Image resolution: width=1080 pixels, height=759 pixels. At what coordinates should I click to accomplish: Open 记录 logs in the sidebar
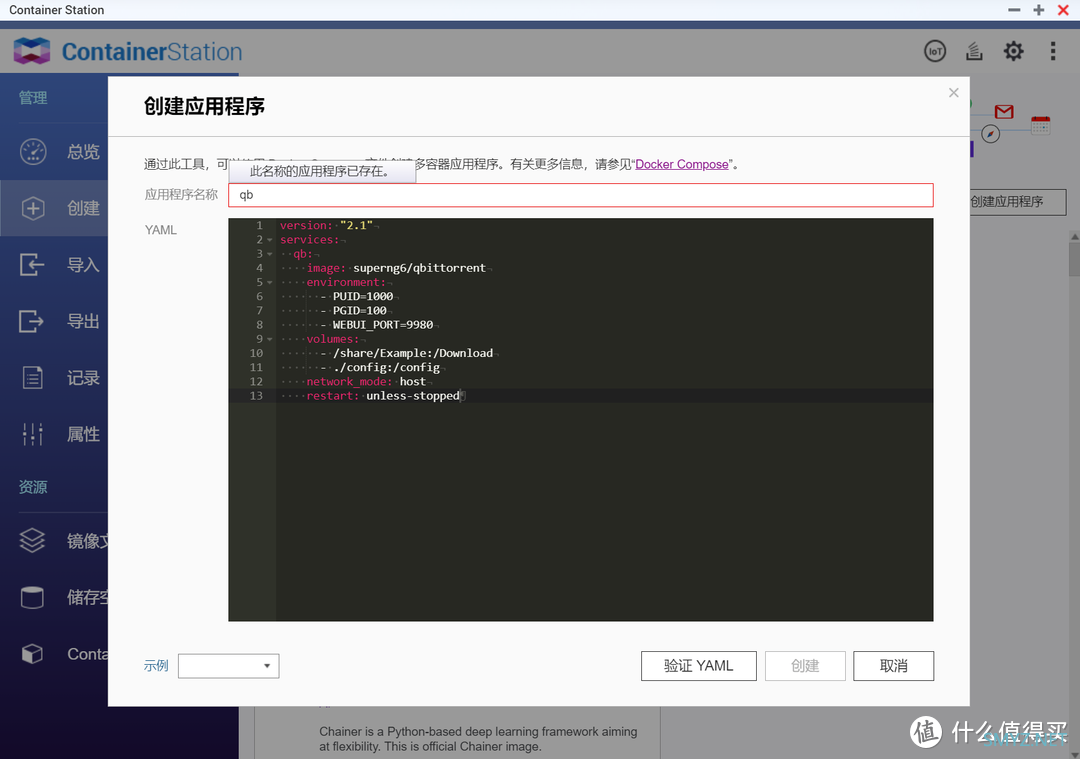click(54, 377)
